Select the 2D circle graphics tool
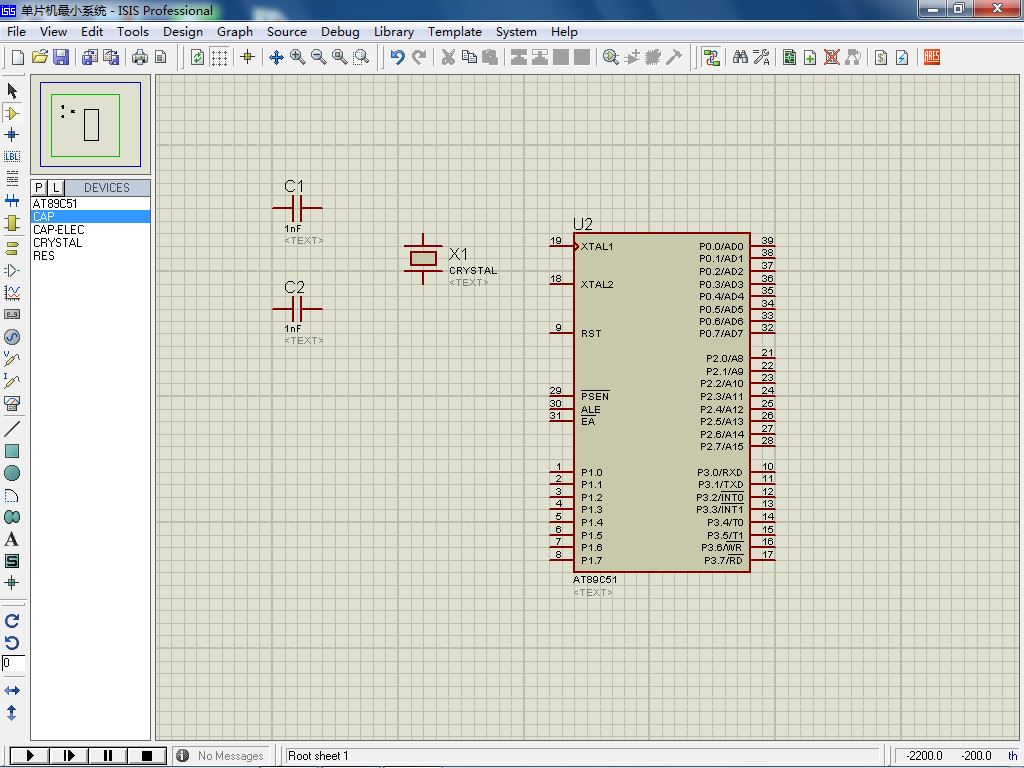 click(12, 473)
